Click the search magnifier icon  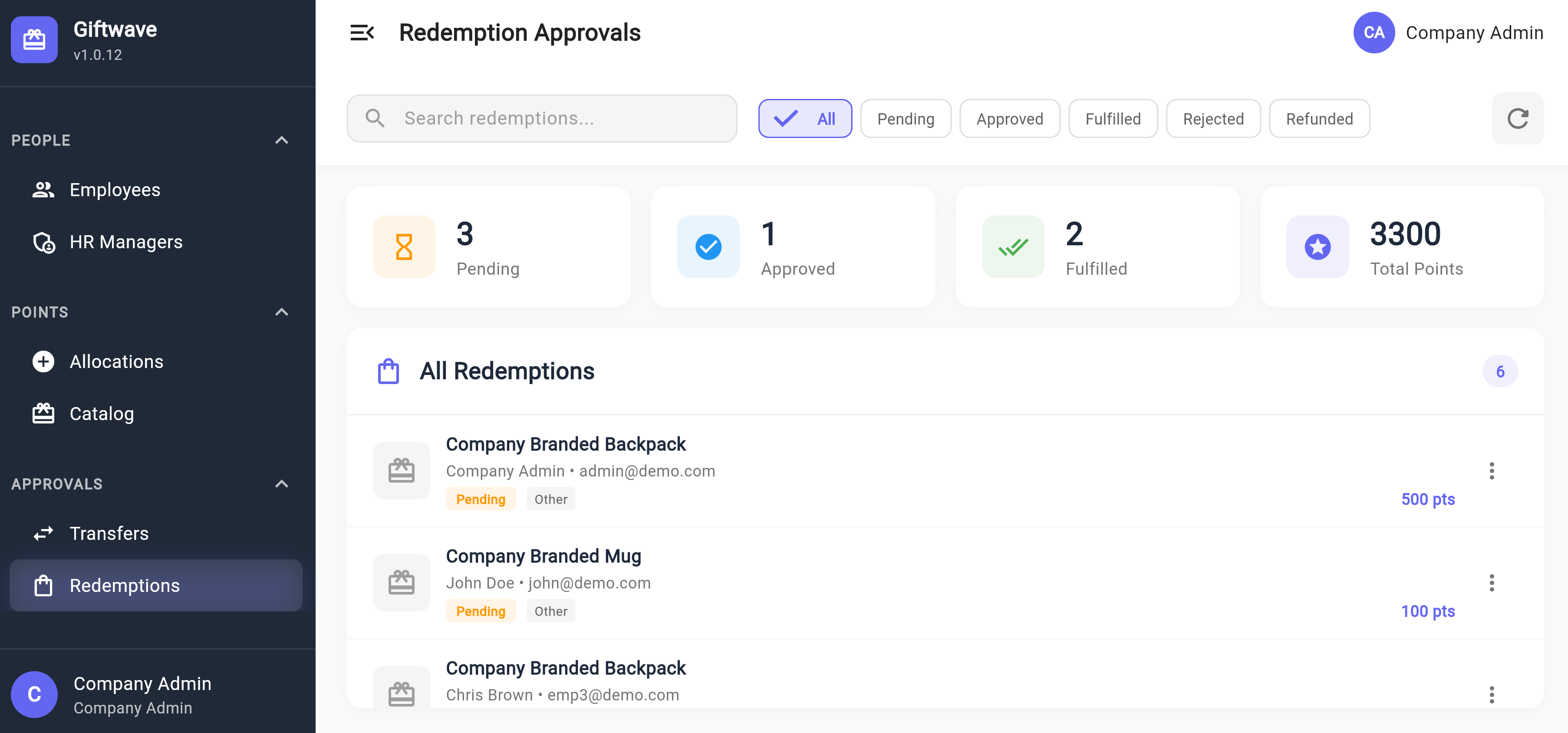(375, 118)
